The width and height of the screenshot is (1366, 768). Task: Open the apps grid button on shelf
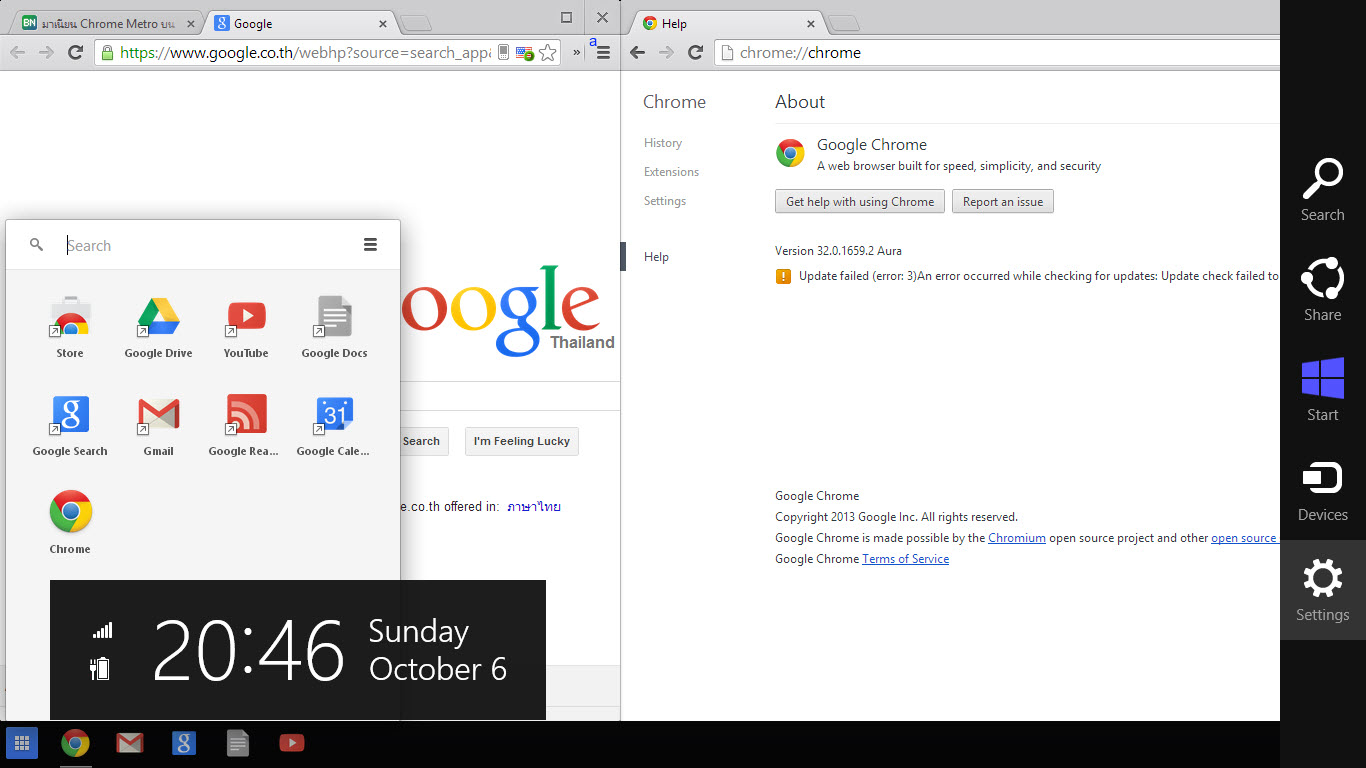[22, 743]
